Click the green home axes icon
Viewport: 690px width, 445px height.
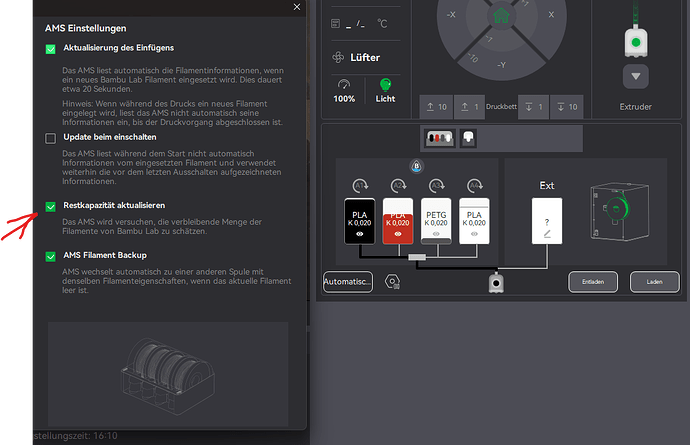coord(501,15)
